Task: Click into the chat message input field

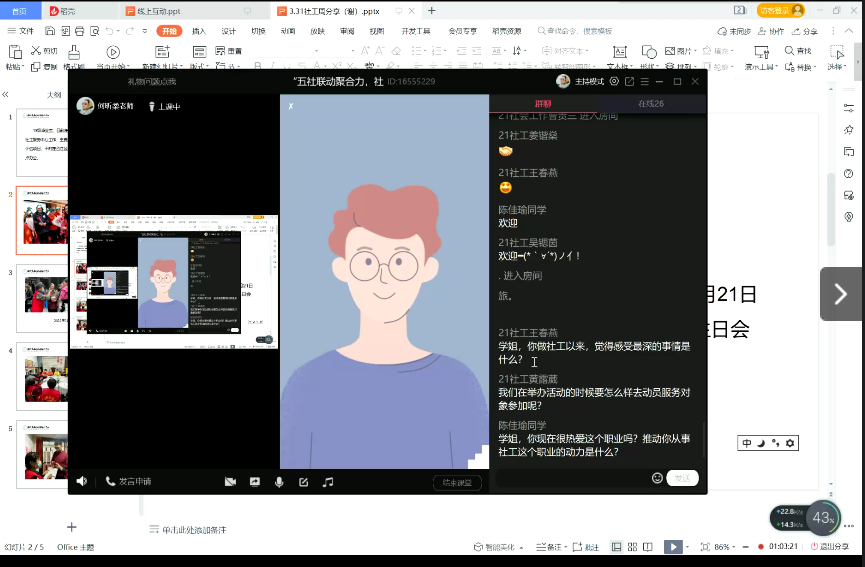Action: pyautogui.click(x=570, y=478)
